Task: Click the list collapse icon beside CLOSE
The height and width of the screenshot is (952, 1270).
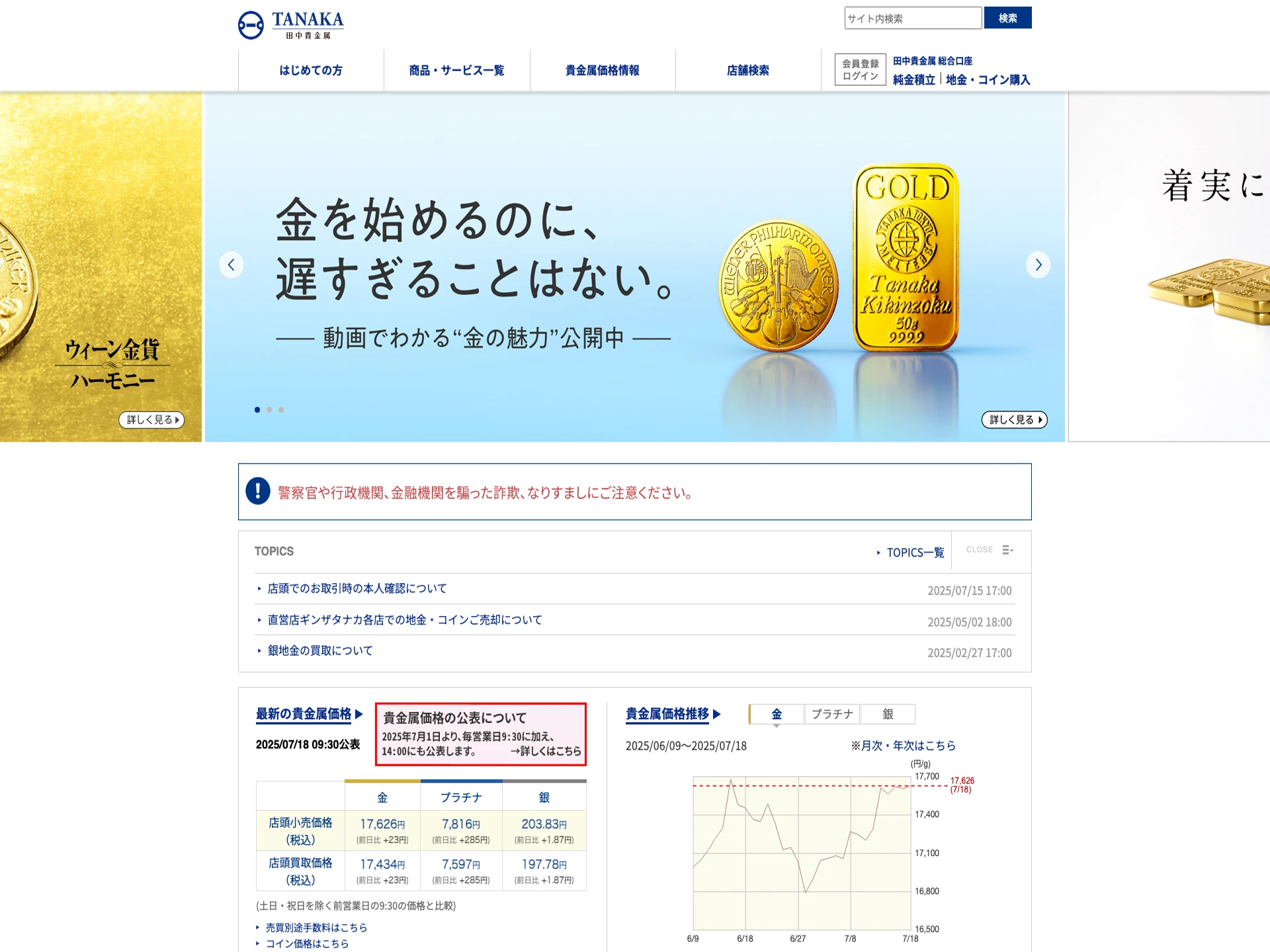Action: pyautogui.click(x=1007, y=550)
